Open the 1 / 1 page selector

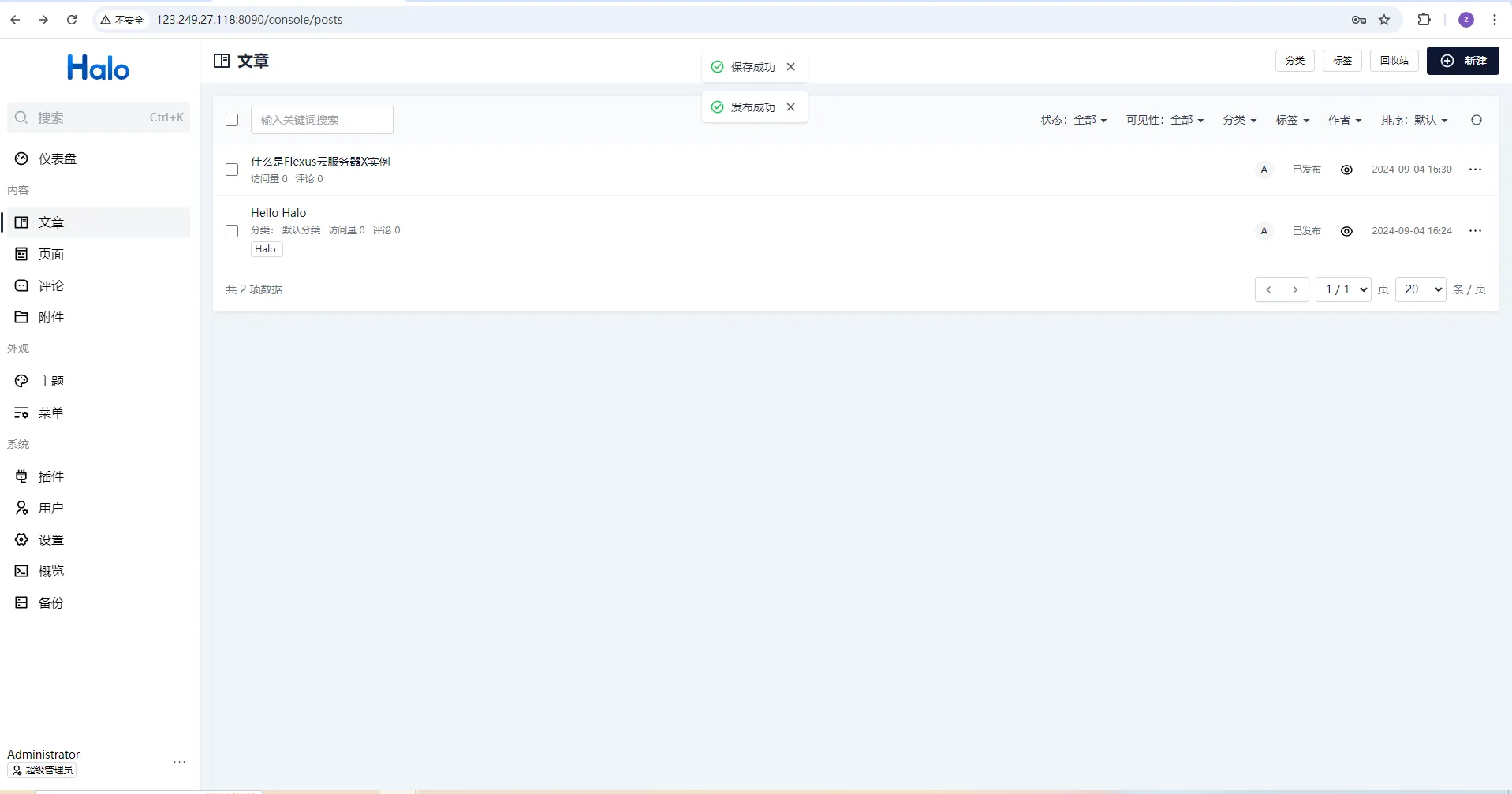pos(1344,289)
